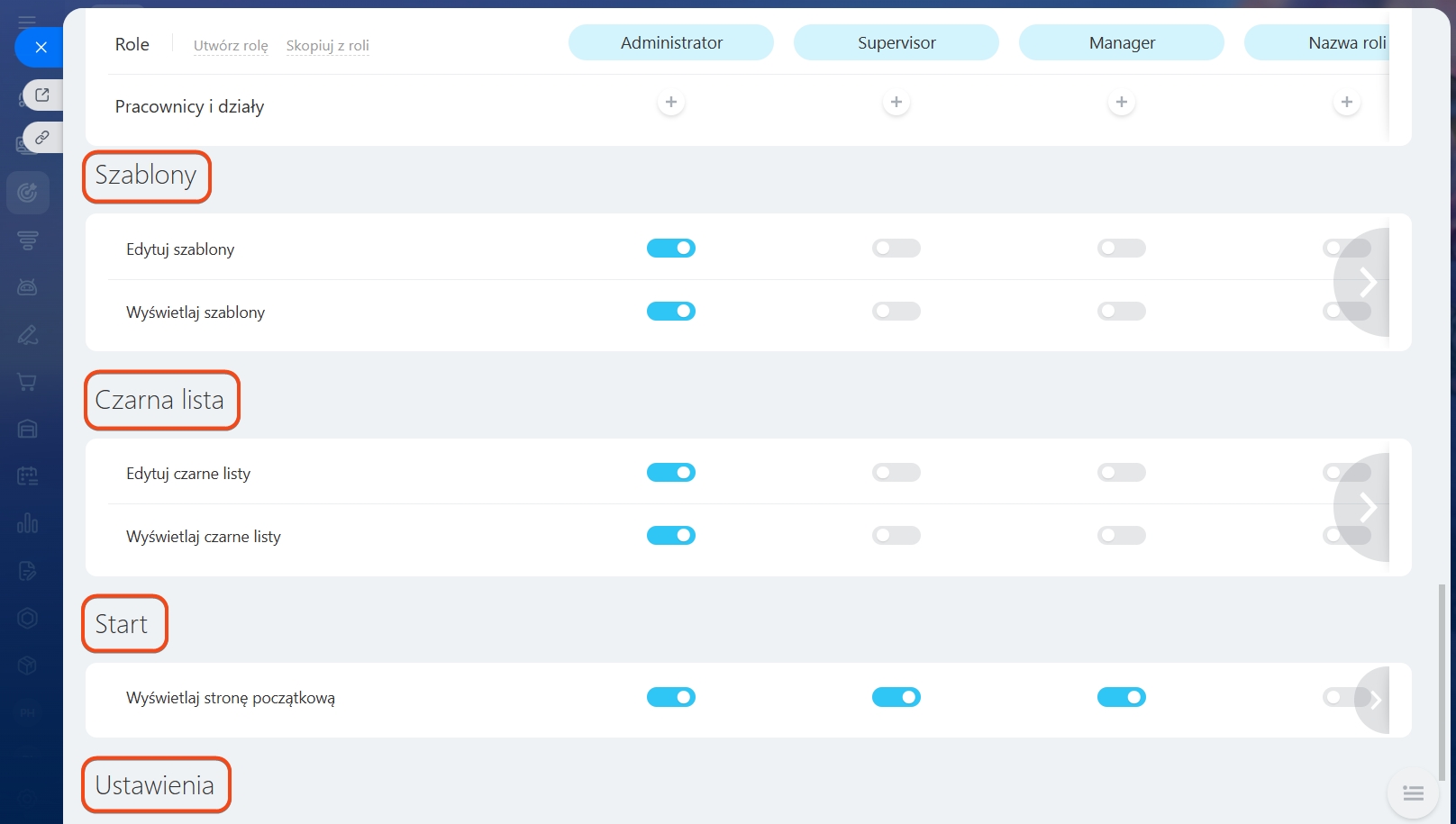The image size is (1456, 824).
Task: Select the Manager role header
Action: [x=1122, y=42]
